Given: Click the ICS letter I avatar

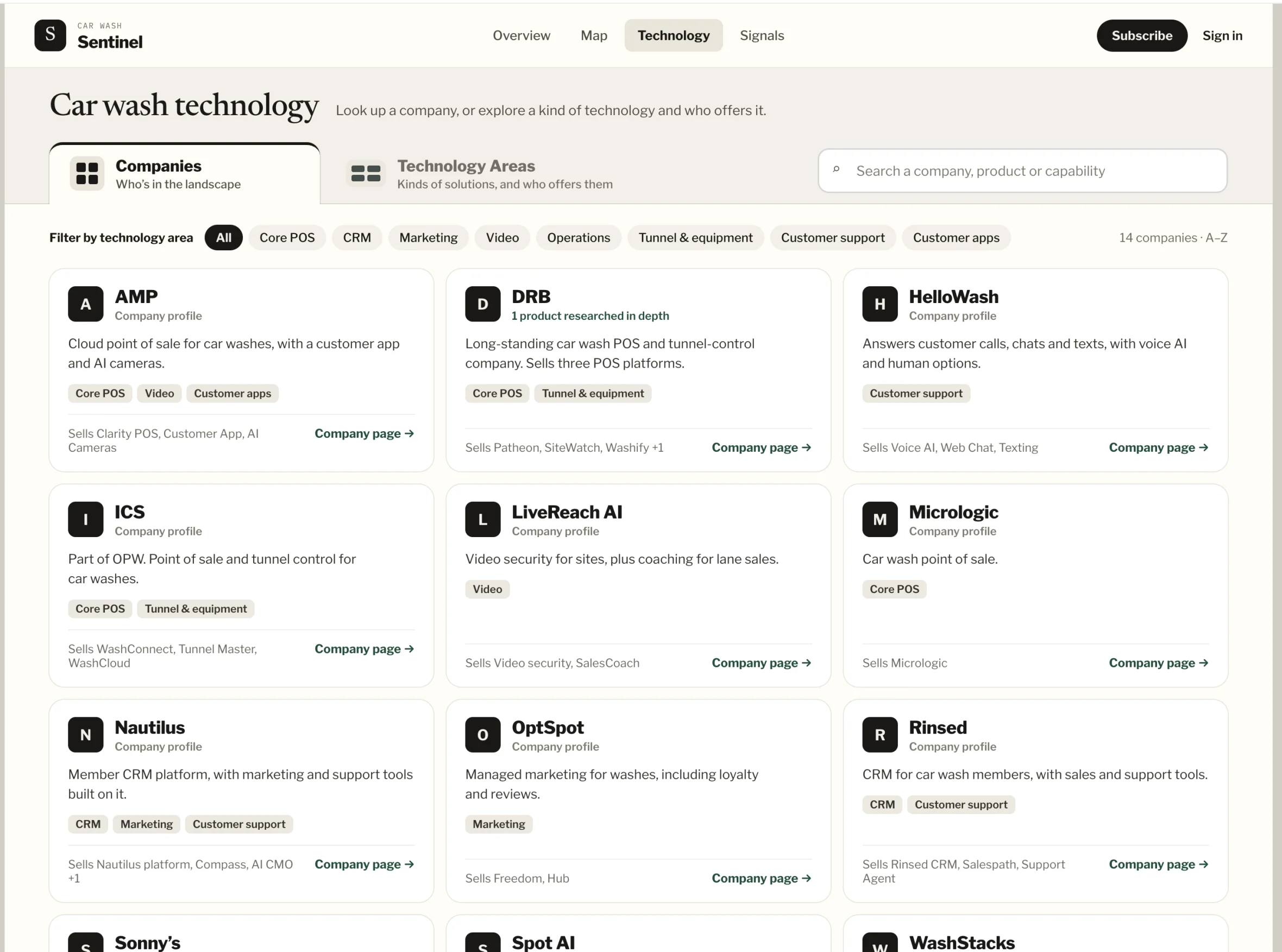Looking at the screenshot, I should 85,519.
